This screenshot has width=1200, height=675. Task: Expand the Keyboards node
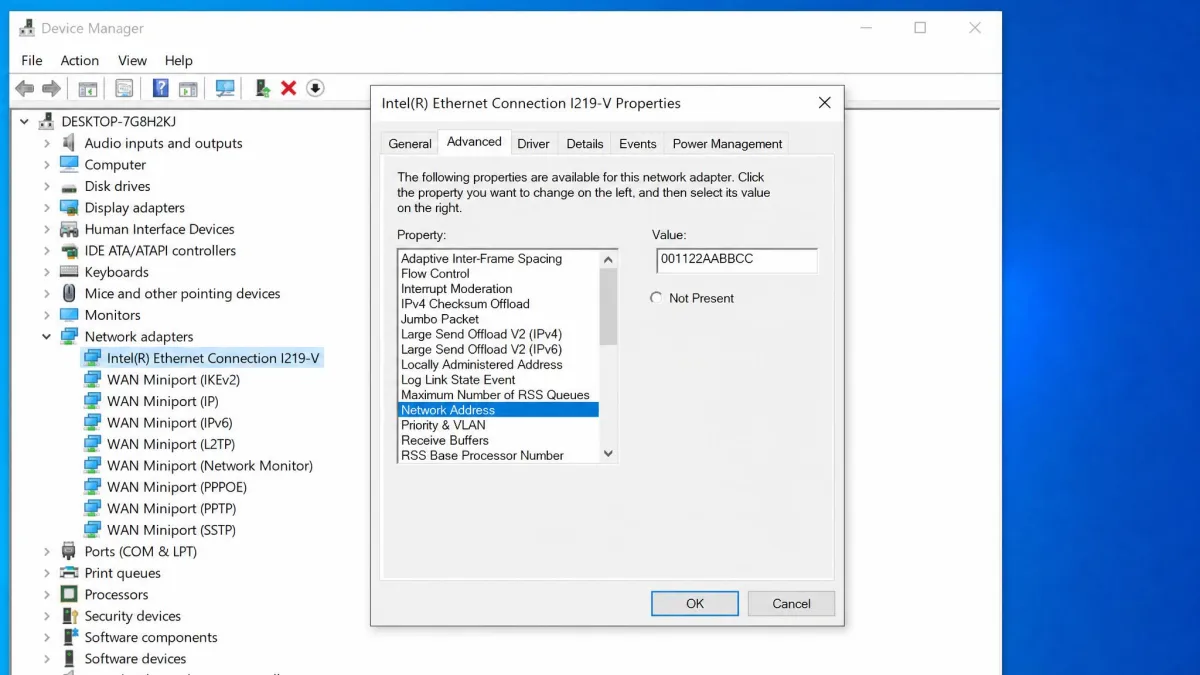(x=46, y=272)
